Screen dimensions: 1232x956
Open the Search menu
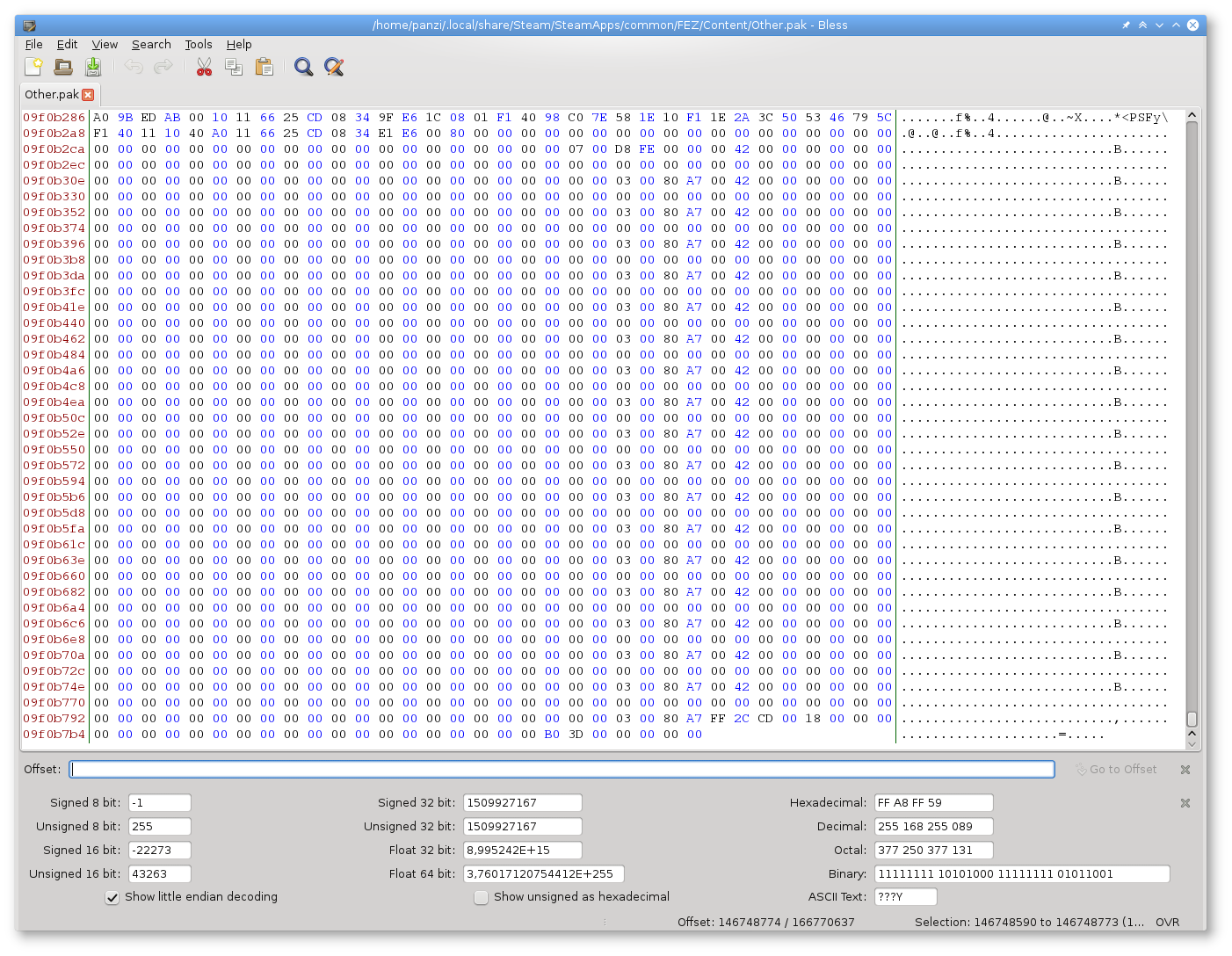coord(151,44)
